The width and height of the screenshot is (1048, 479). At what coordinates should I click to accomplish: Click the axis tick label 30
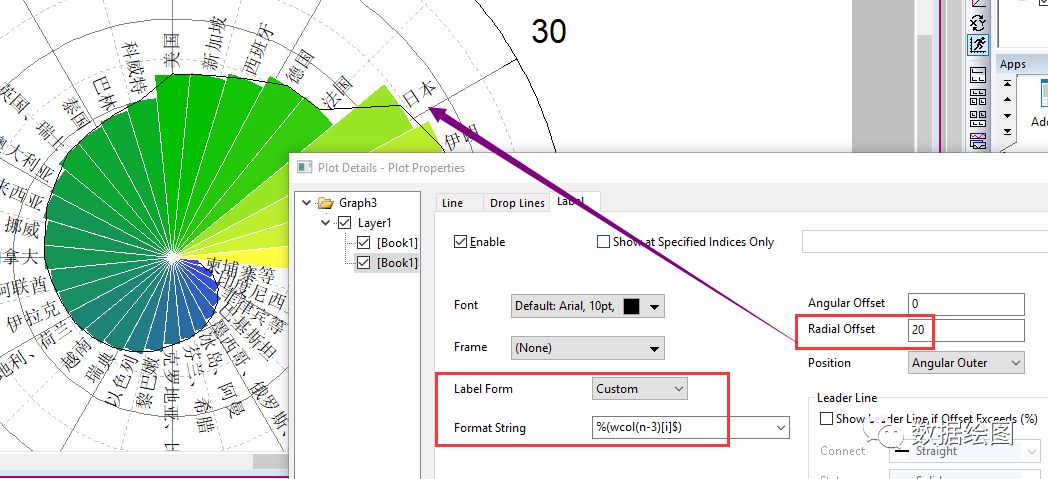(549, 31)
